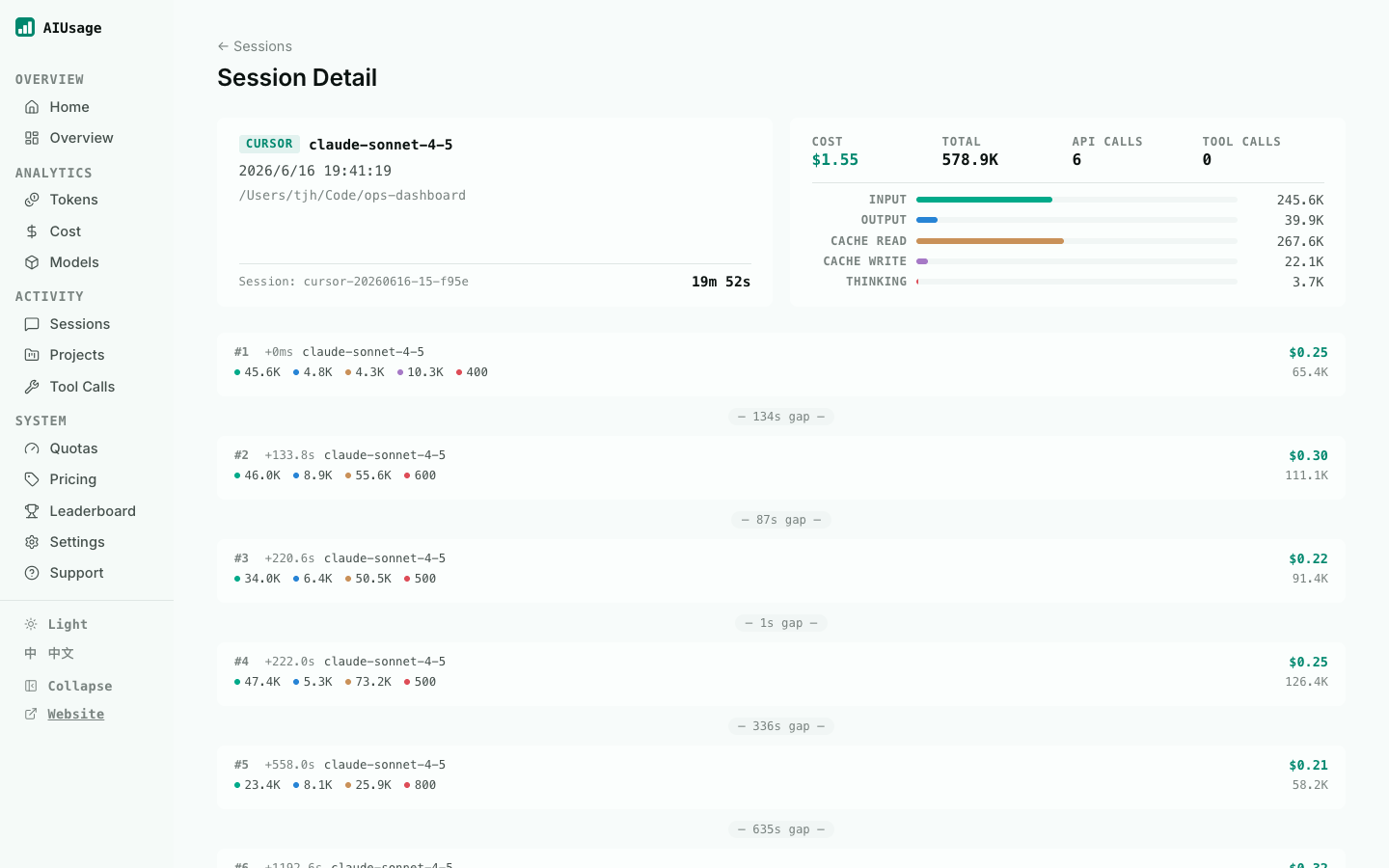Click the Support question mark icon
Viewport: 1389px width, 868px height.
pyautogui.click(x=32, y=573)
